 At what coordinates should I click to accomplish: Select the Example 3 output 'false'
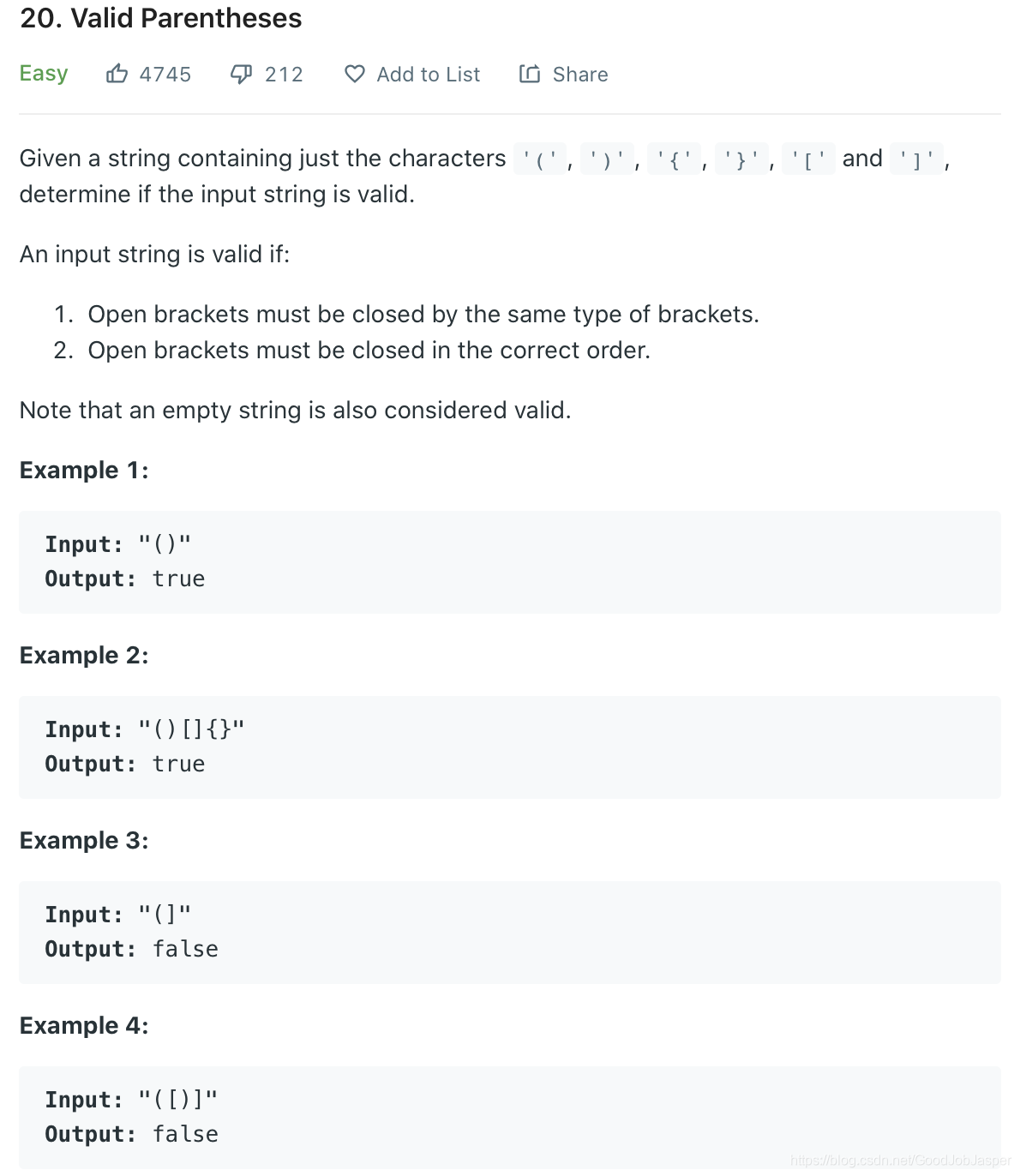(185, 949)
